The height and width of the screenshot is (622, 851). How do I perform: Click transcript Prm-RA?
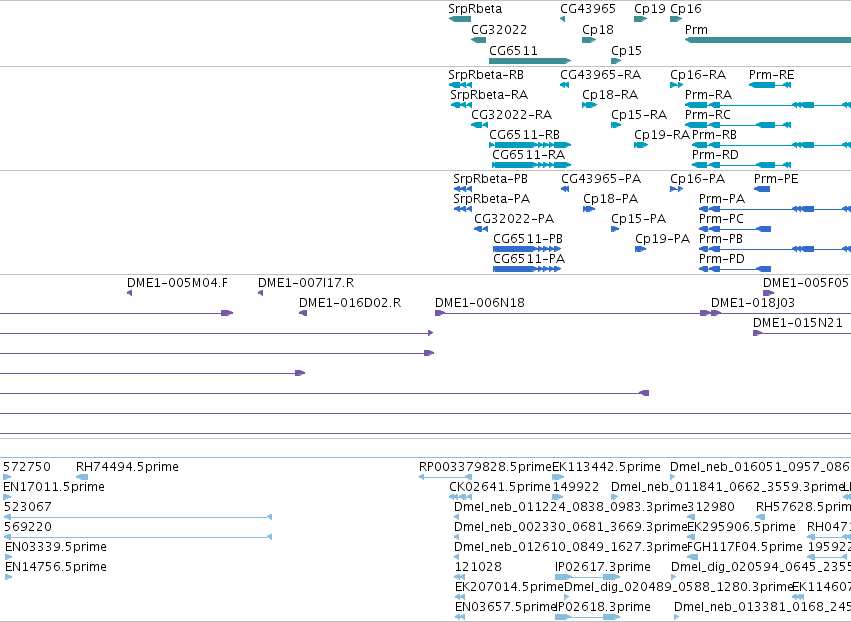pyautogui.click(x=767, y=105)
